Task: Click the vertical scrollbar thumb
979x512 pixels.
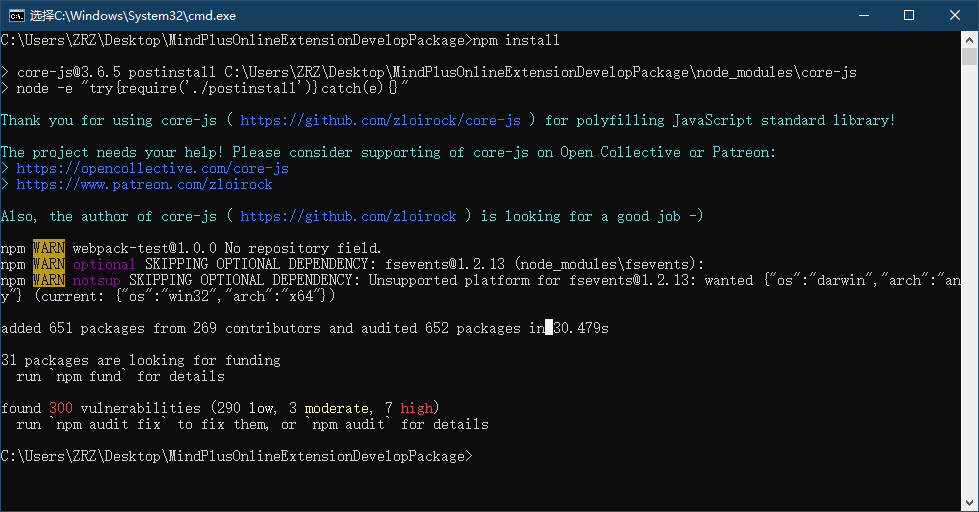Action: pyautogui.click(x=970, y=57)
